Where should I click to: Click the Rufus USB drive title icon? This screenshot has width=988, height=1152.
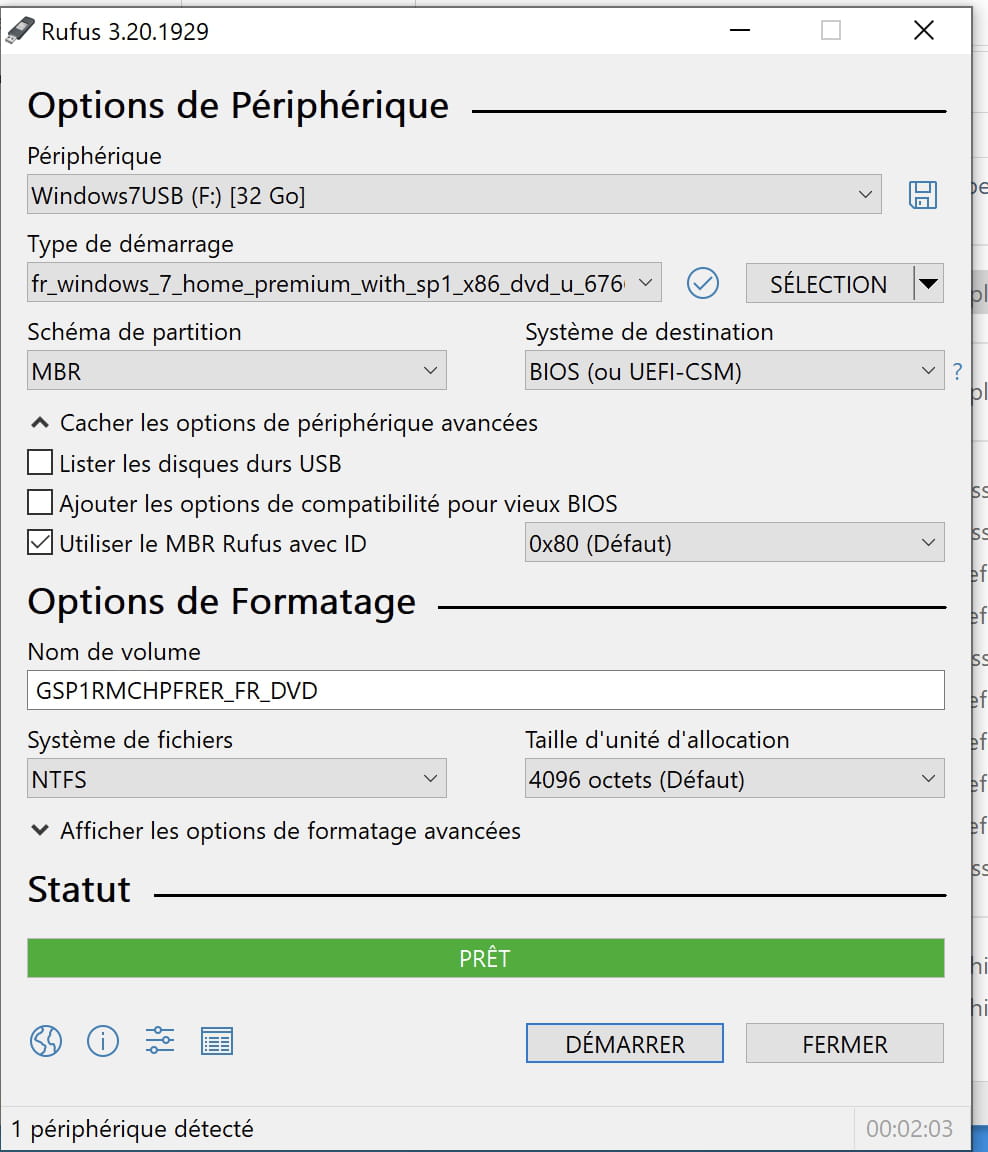pos(19,30)
